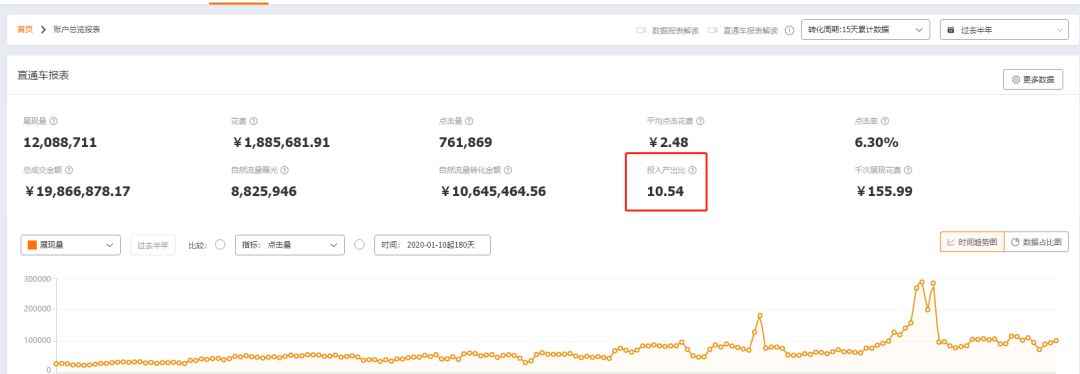Click the help icon next to 点击率
This screenshot has width=1080, height=374.
click(x=884, y=121)
